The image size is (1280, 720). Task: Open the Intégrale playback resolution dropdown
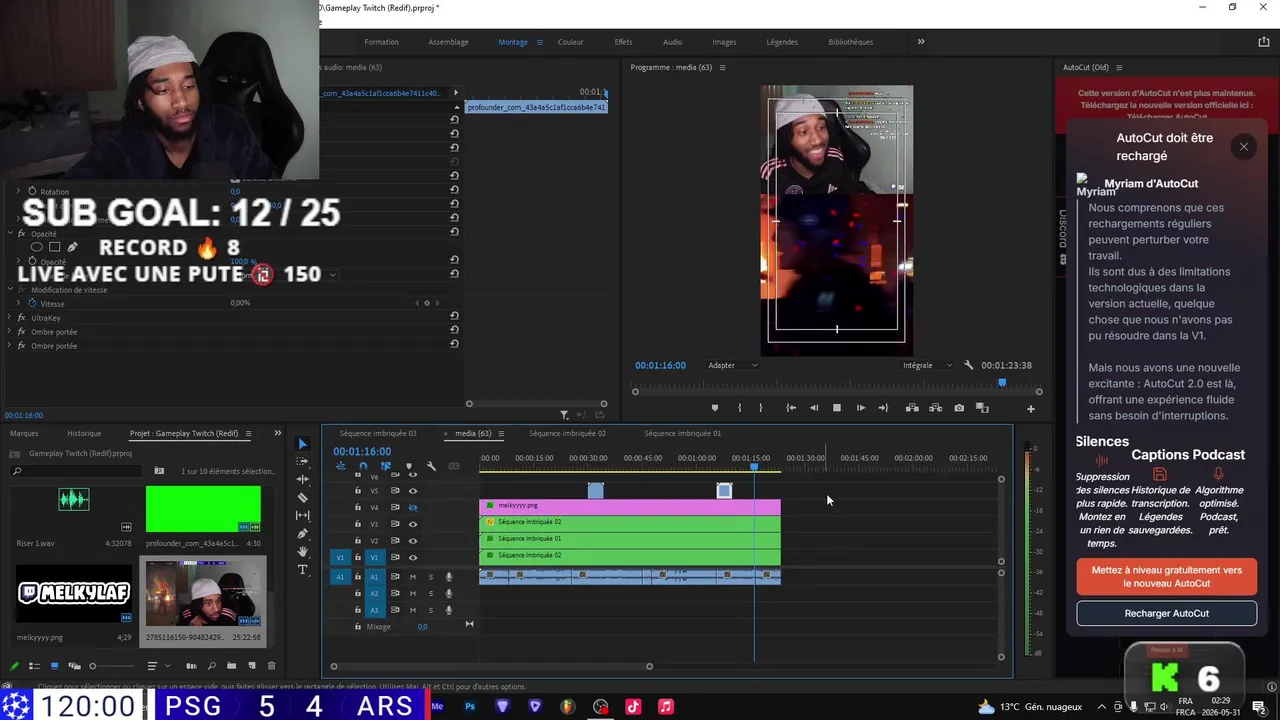pos(928,365)
